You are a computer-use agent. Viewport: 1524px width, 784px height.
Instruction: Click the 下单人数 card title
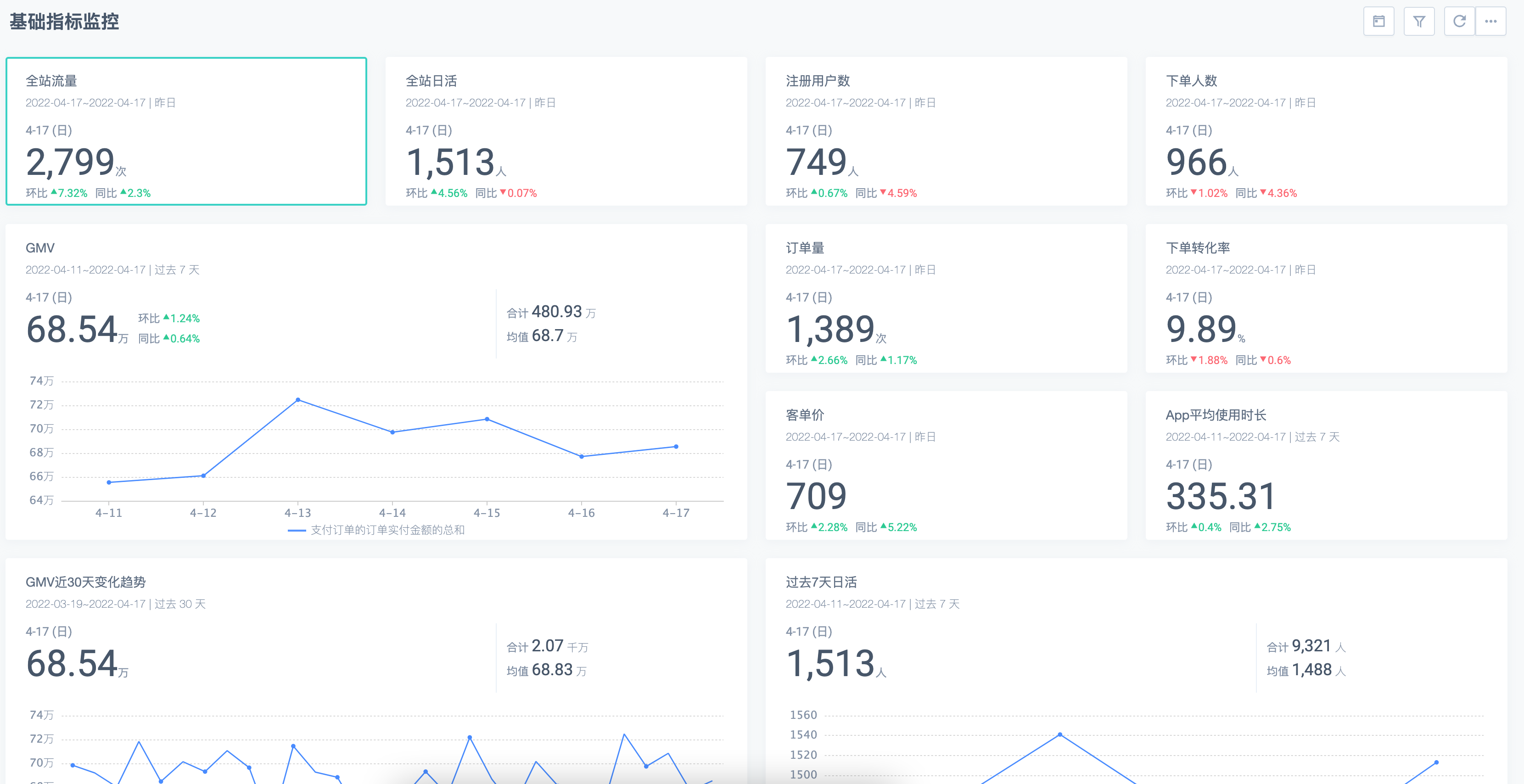[x=1192, y=80]
